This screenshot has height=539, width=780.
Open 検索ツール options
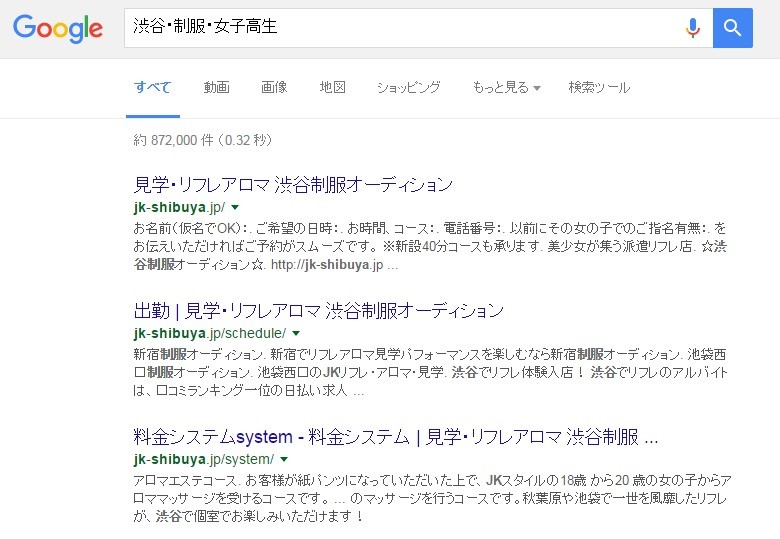coord(599,88)
